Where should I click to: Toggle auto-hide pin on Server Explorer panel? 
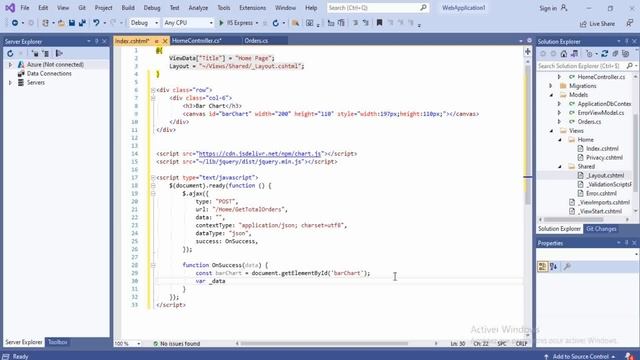[x=97, y=41]
